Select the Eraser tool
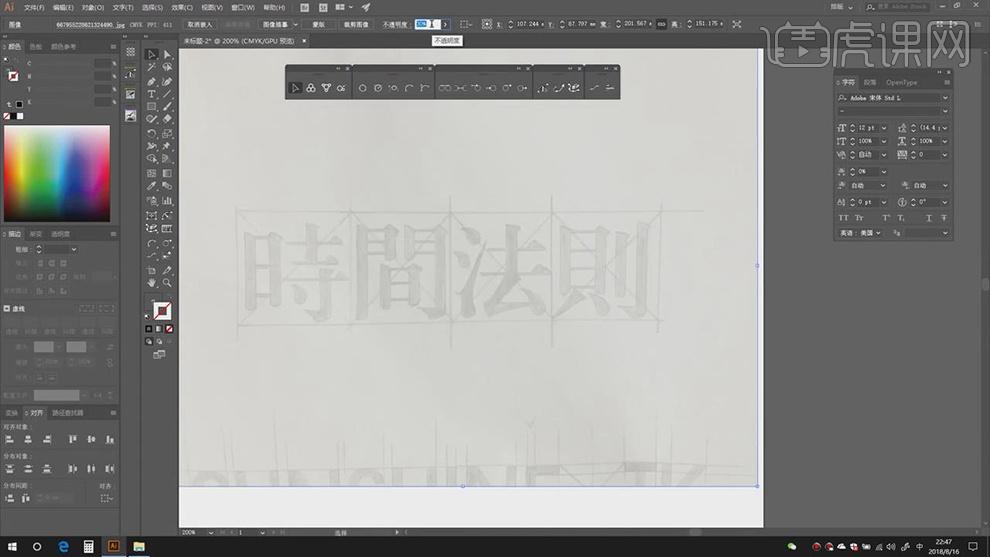Viewport: 990px width, 557px height. (167, 119)
